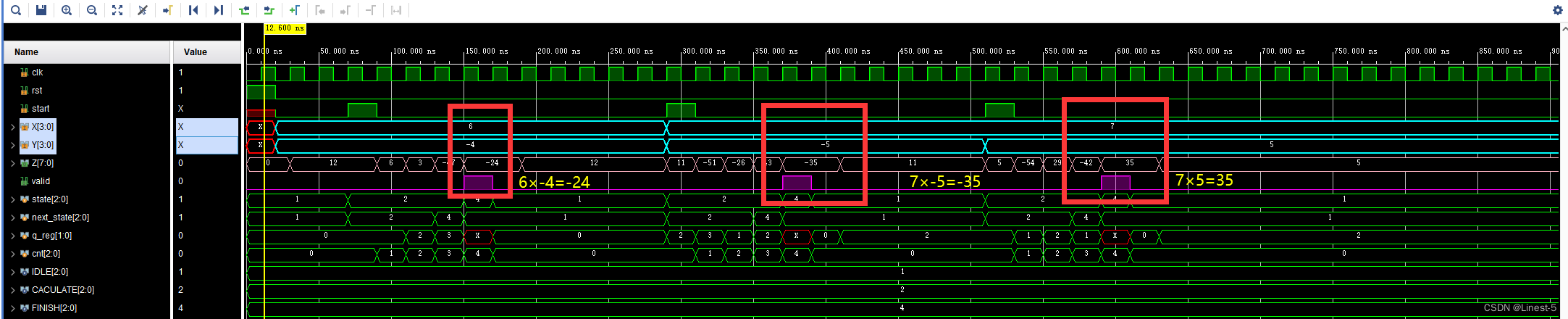
Task: Click the zoom fit icon
Action: click(117, 10)
